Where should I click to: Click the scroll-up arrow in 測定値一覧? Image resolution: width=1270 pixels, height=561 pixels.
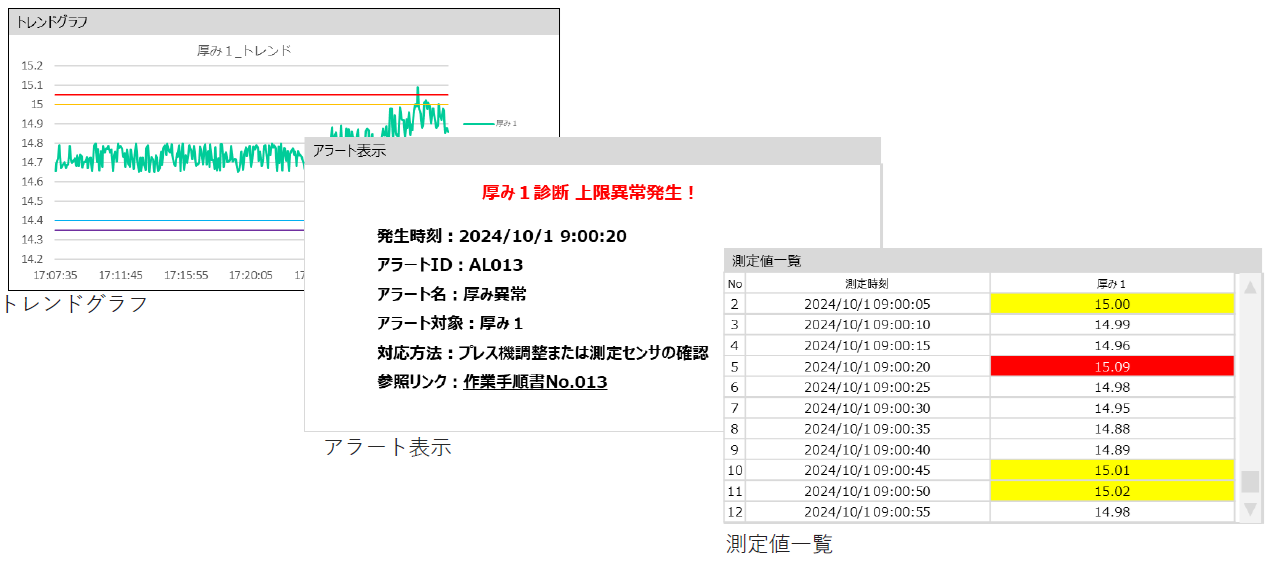(x=1249, y=288)
